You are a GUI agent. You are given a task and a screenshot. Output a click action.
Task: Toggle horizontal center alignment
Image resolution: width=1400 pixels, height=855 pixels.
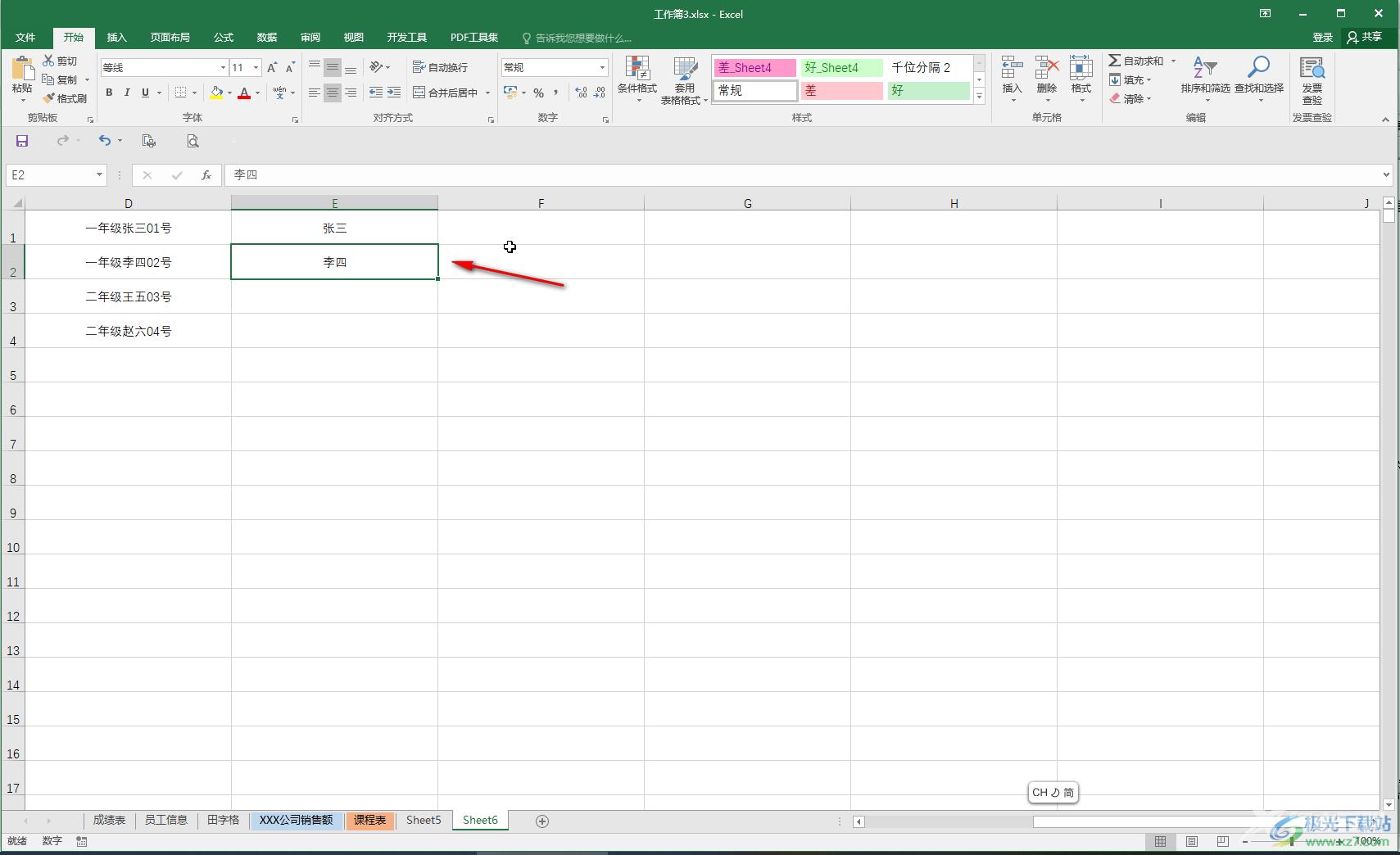(x=333, y=93)
